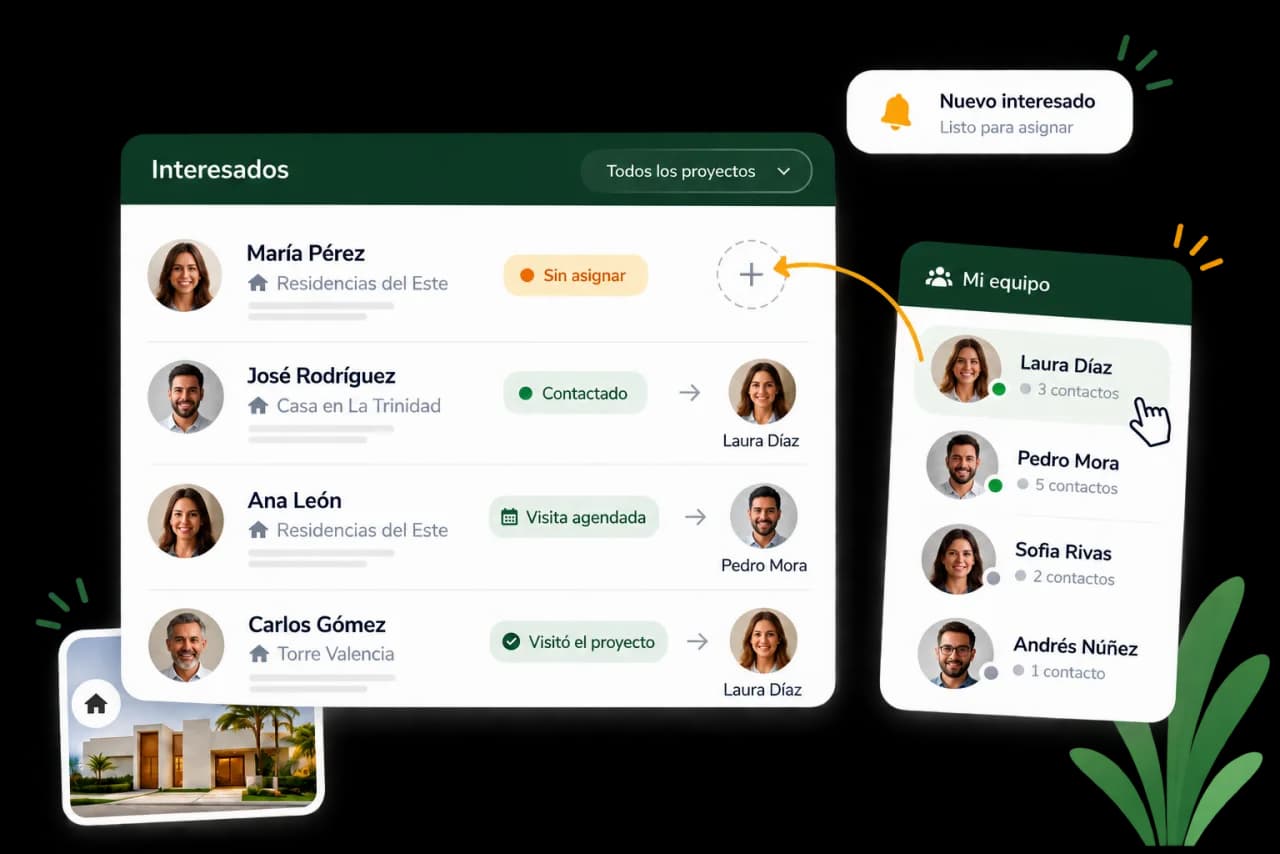Click the Carlos Gómez name text
1280x854 pixels.
317,624
